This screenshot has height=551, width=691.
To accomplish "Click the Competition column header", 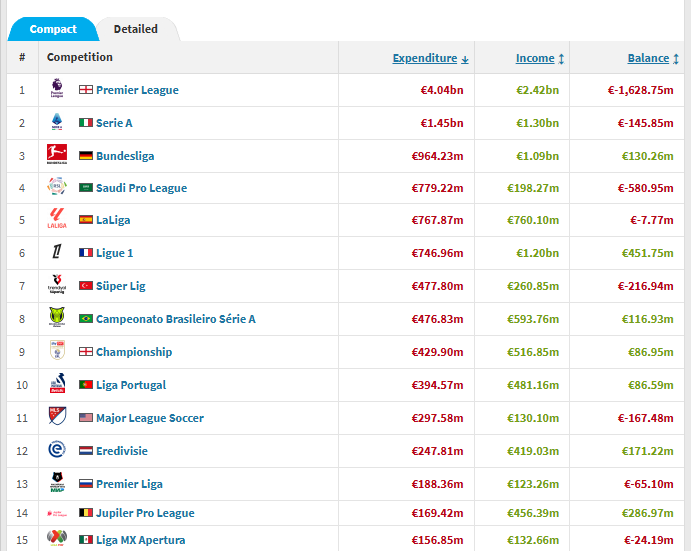I will 80,57.
